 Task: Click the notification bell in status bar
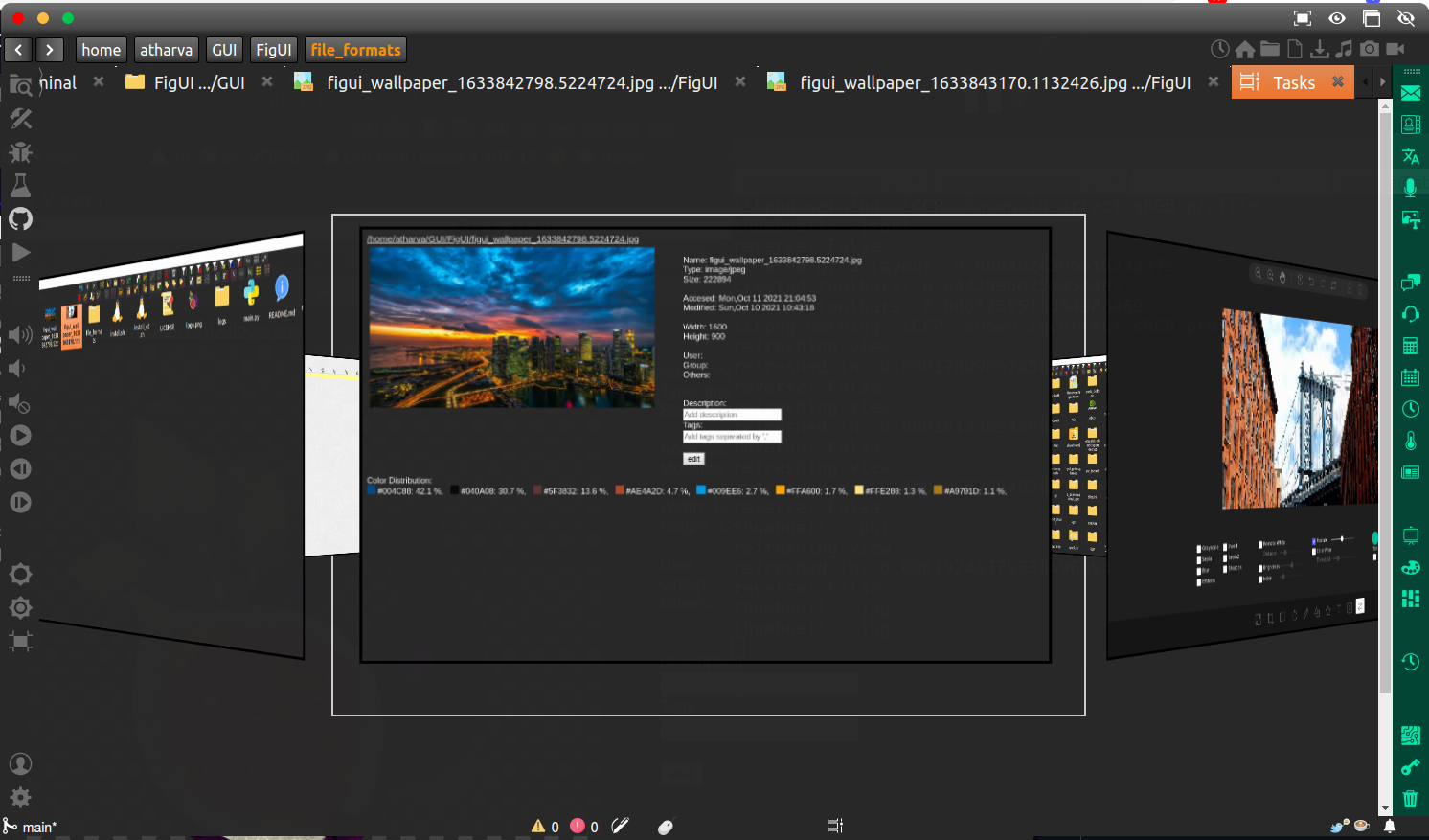point(1389,826)
